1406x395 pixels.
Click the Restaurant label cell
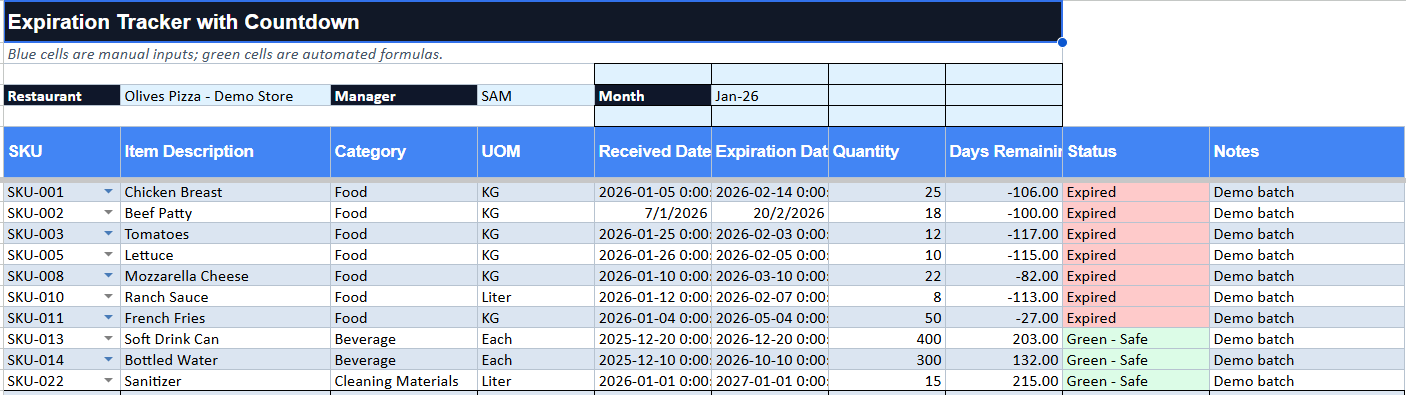coord(62,96)
